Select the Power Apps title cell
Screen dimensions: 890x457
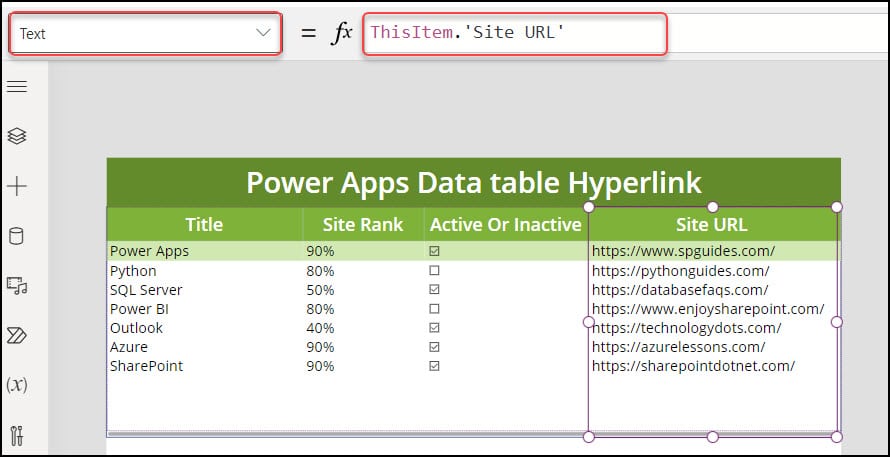click(x=149, y=251)
